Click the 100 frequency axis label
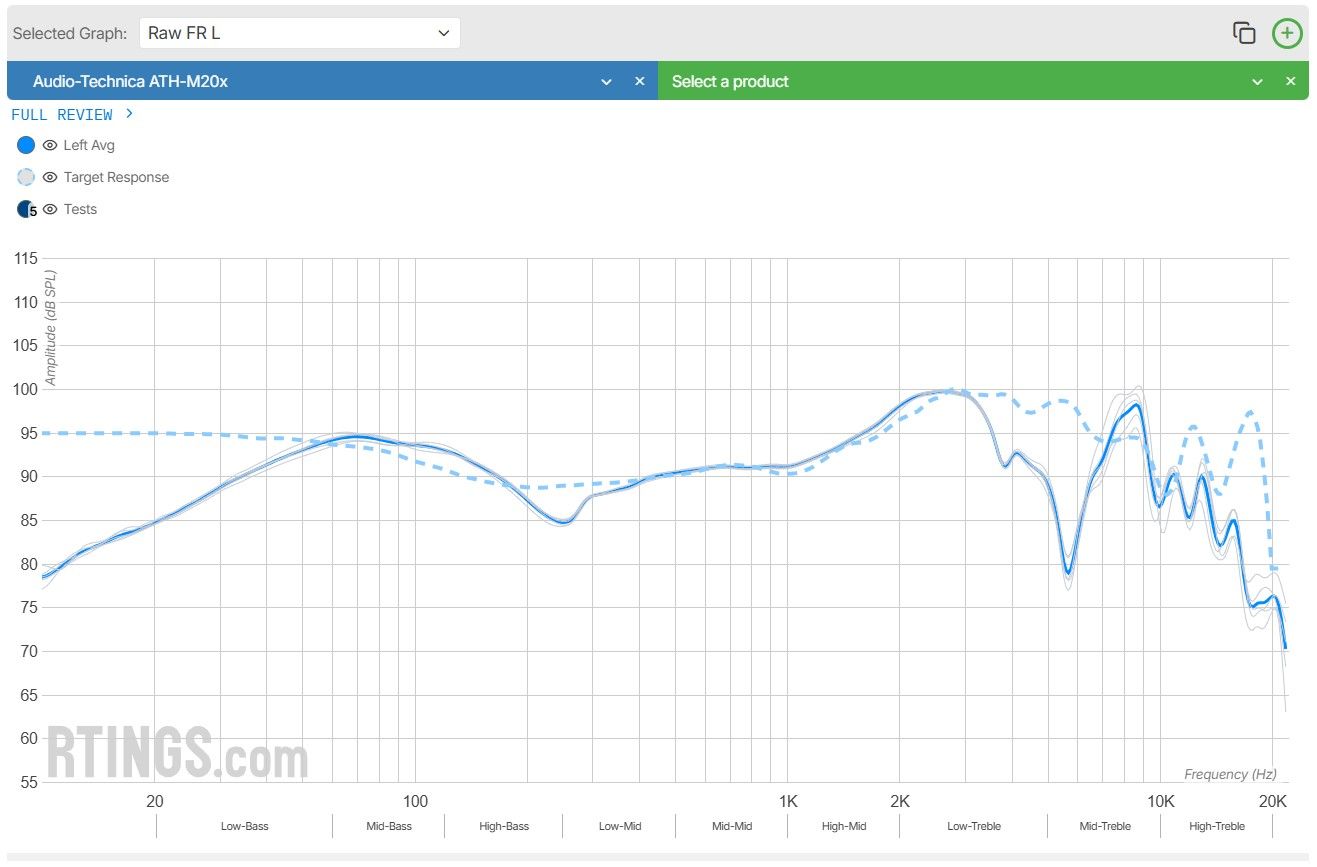Viewport: 1317px width, 867px height. (x=415, y=801)
